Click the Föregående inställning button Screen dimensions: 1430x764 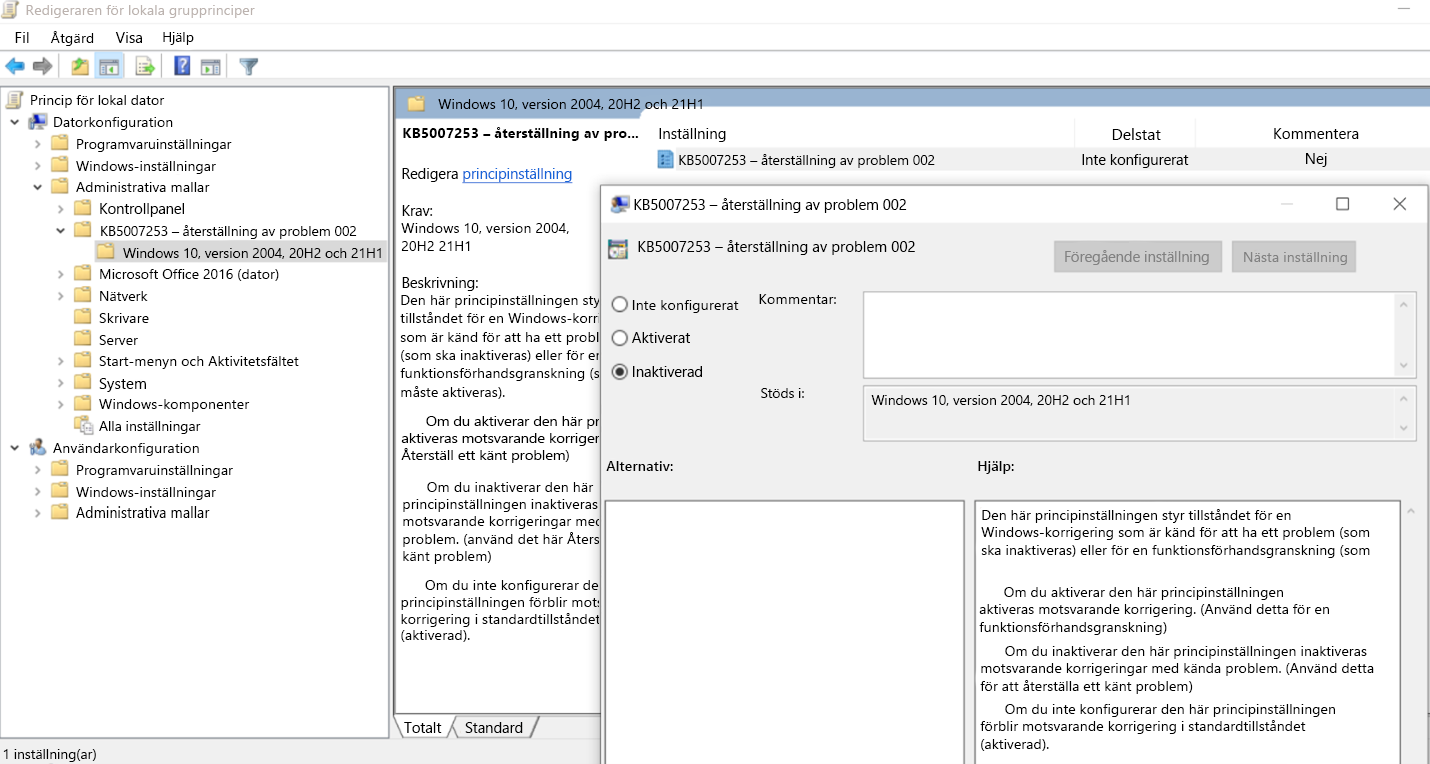pyautogui.click(x=1139, y=257)
